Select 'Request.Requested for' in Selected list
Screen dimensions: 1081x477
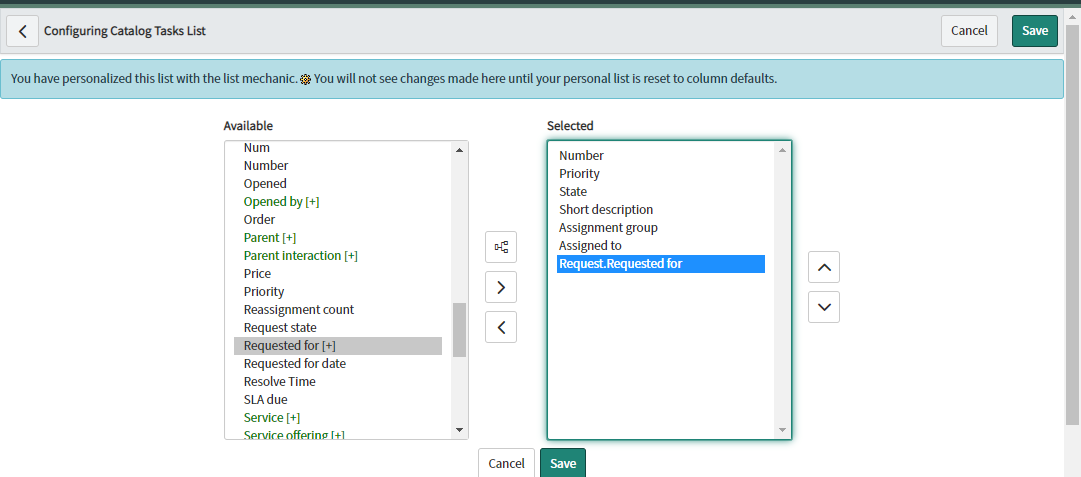[660, 264]
